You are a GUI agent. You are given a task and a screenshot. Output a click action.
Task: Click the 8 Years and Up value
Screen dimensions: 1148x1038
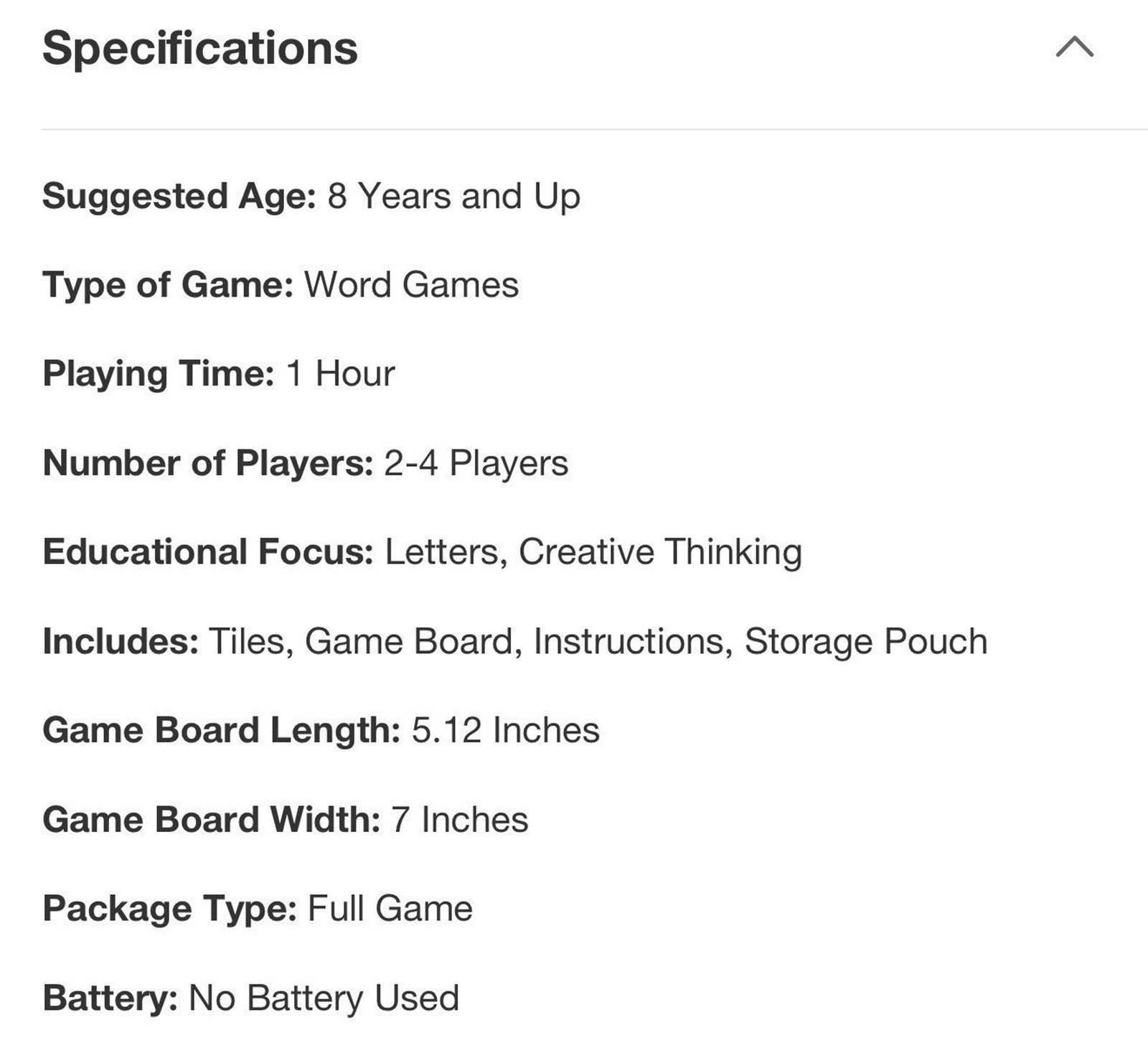(453, 196)
